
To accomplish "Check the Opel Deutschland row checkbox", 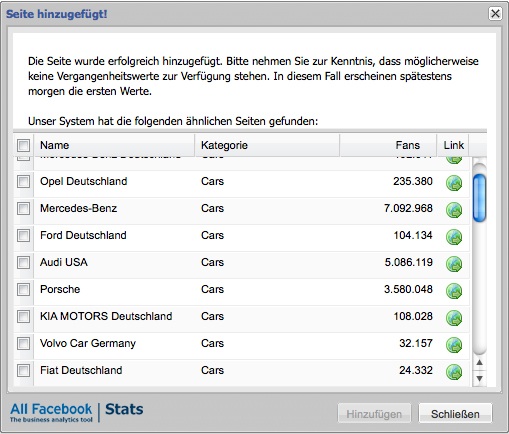I will (x=23, y=181).
